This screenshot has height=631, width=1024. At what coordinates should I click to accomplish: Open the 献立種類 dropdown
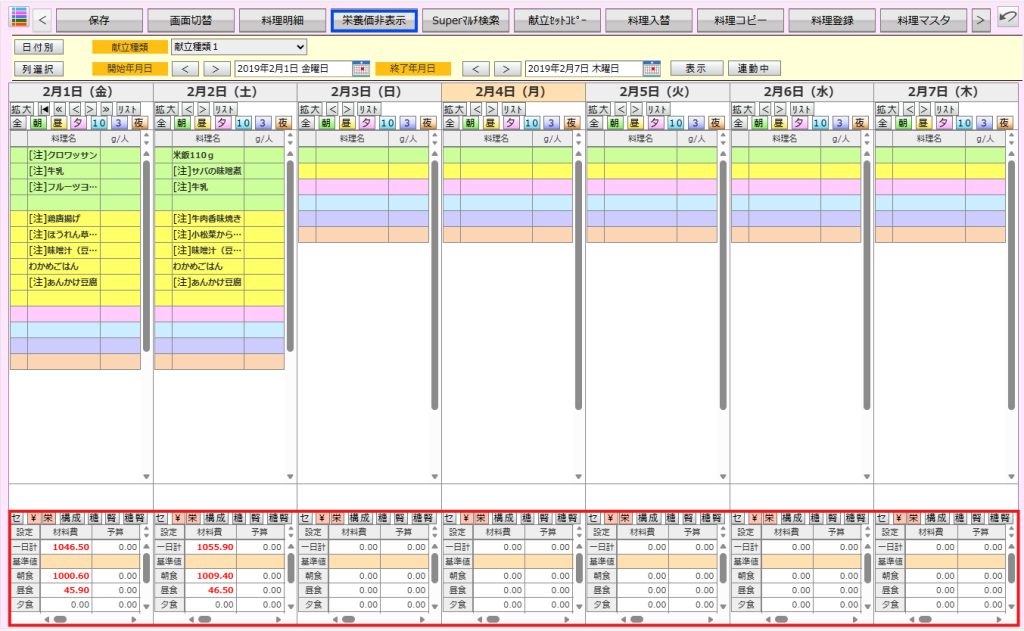pyautogui.click(x=238, y=47)
